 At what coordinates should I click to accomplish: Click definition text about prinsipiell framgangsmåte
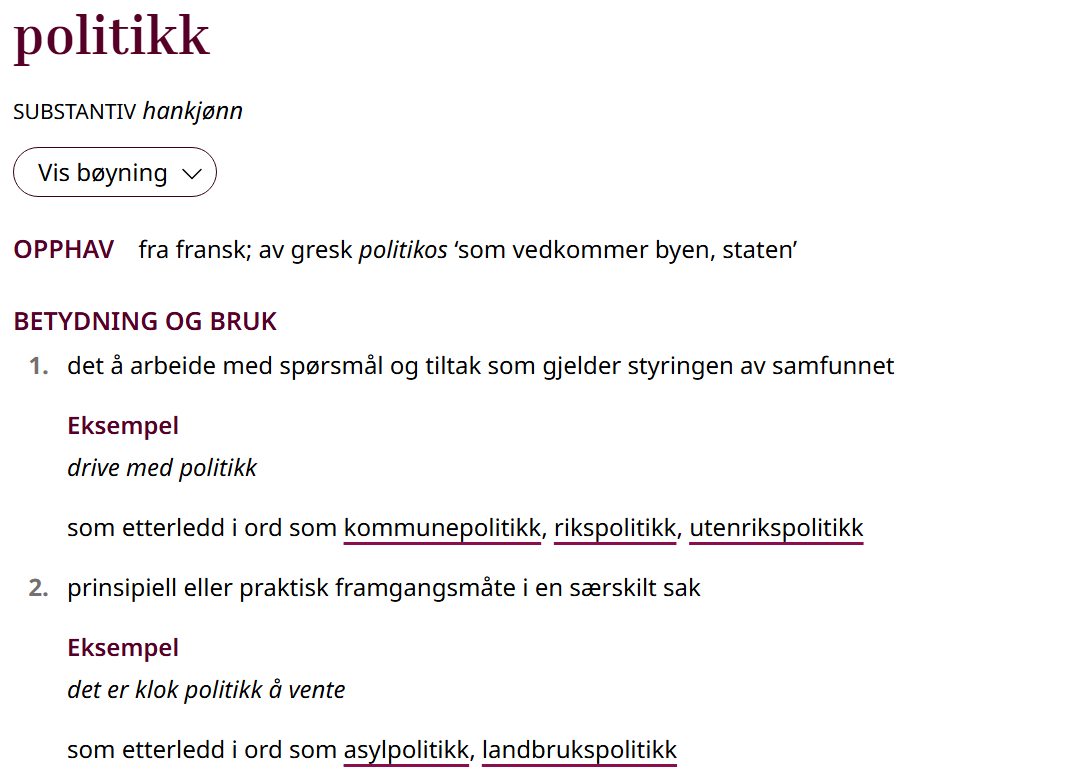[x=383, y=588]
